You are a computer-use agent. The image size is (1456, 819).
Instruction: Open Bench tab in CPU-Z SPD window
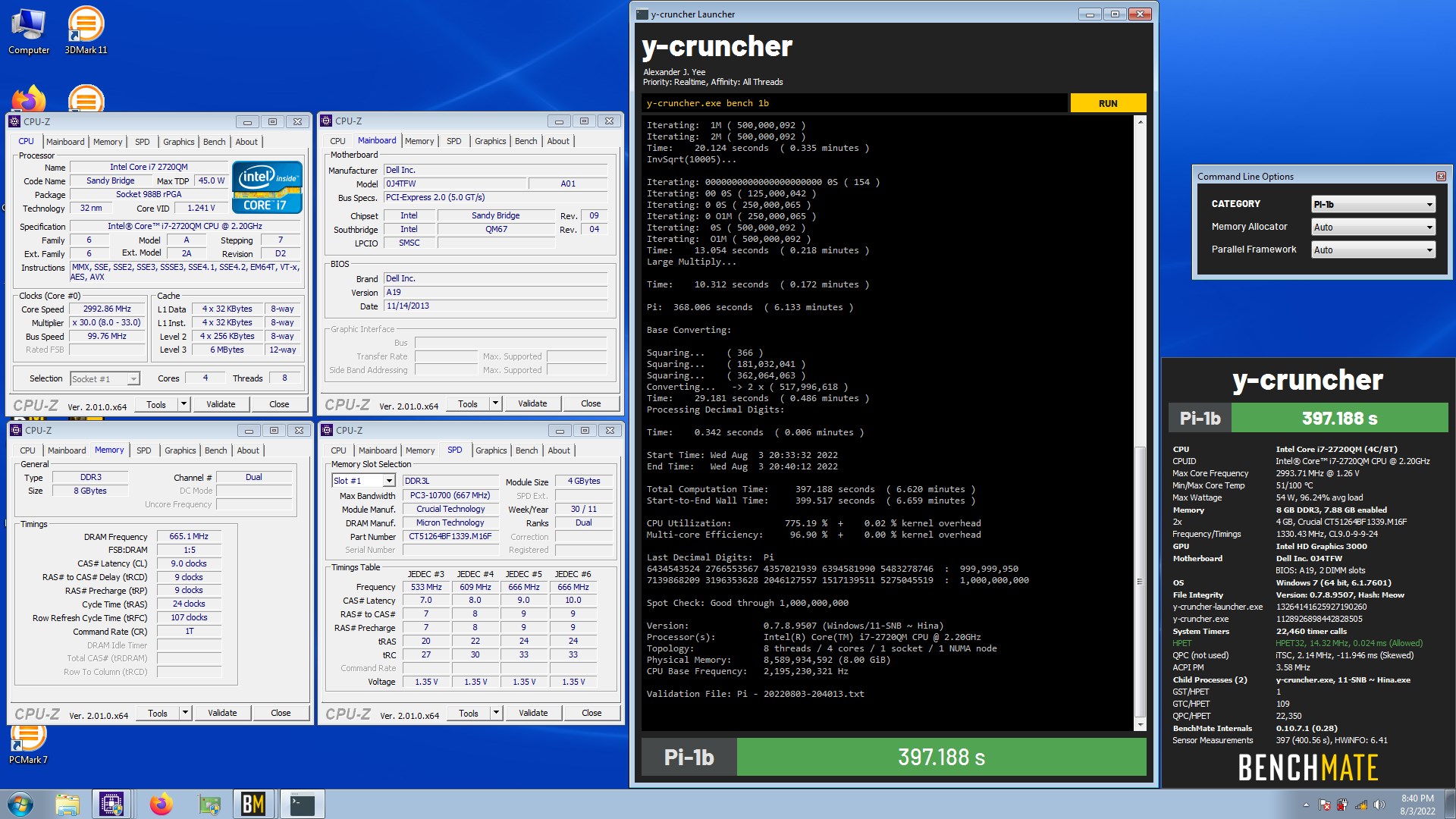click(526, 450)
